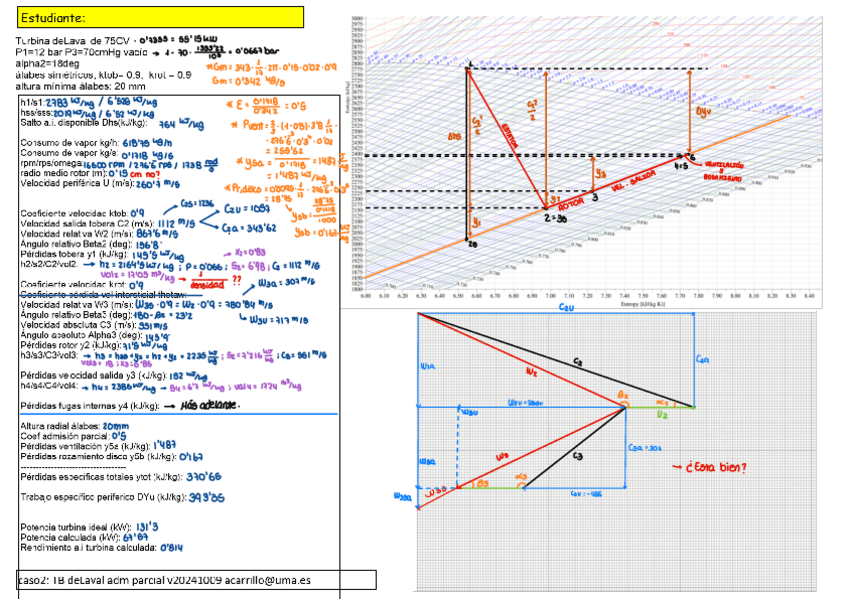
Task: Click 'Ángulo absoluto Alpha3 (deg):' label
Action: [81, 335]
